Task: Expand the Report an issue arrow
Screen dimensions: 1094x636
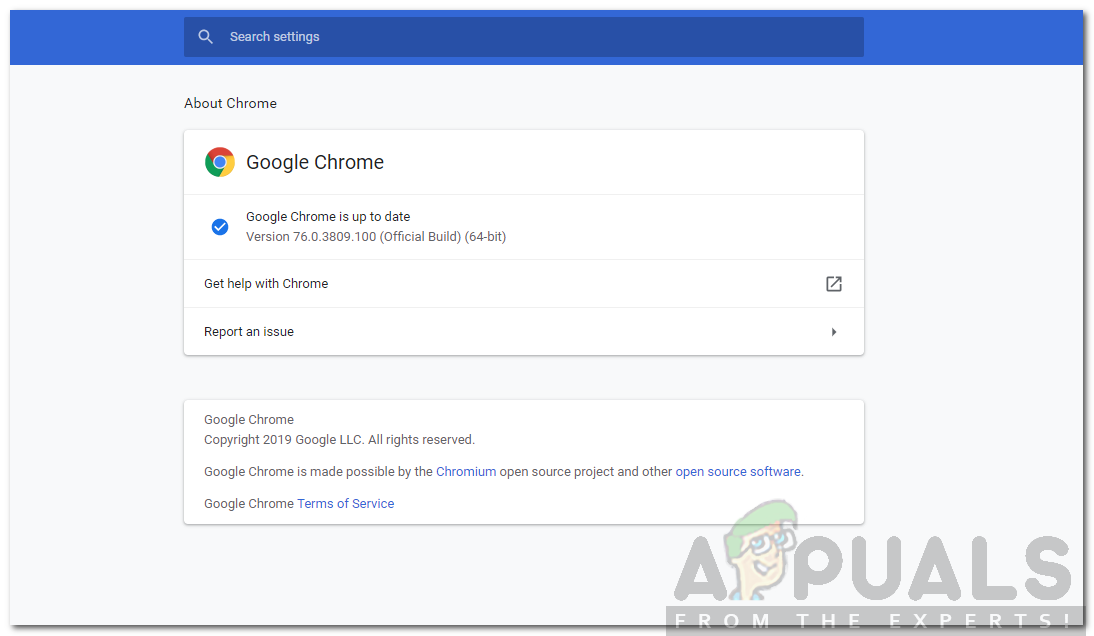Action: 834,332
